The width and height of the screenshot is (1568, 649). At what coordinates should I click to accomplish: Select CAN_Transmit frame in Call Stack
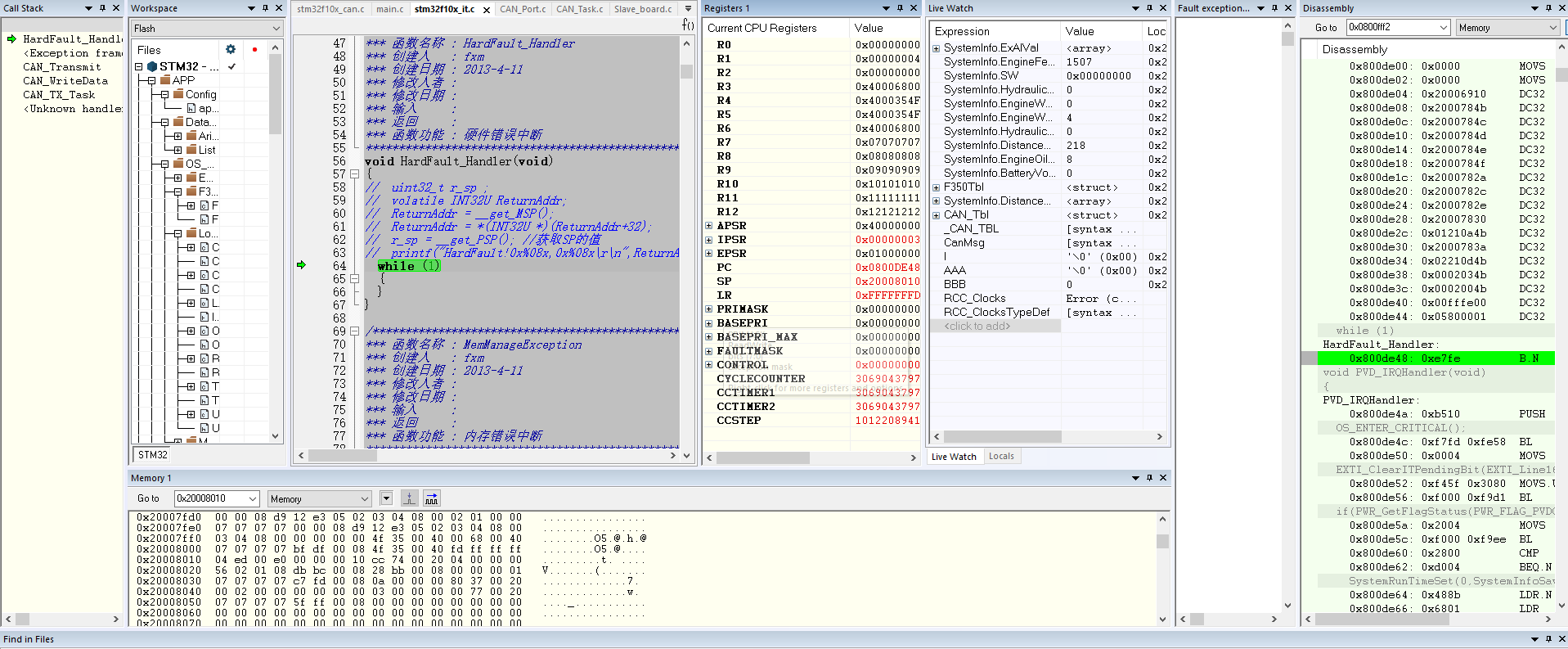click(x=62, y=67)
